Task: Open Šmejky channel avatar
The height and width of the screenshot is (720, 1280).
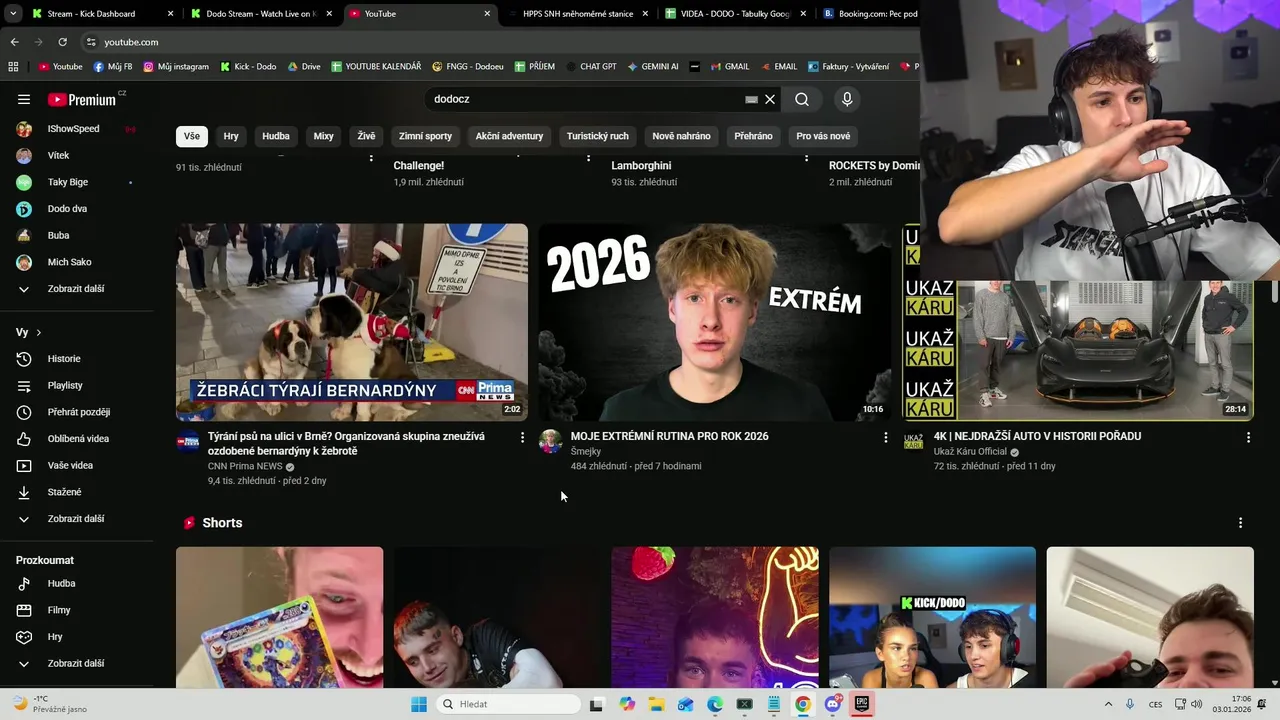Action: point(551,441)
